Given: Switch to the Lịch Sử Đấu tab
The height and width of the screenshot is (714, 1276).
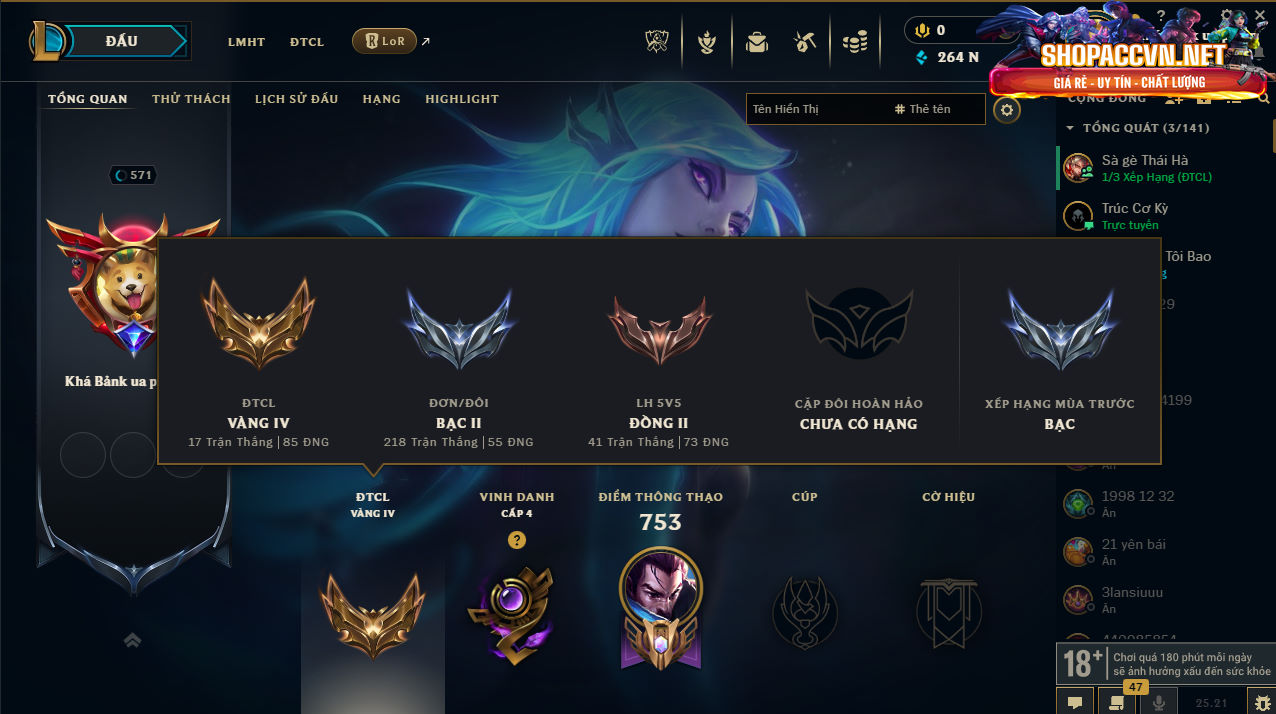Looking at the screenshot, I should click(296, 99).
